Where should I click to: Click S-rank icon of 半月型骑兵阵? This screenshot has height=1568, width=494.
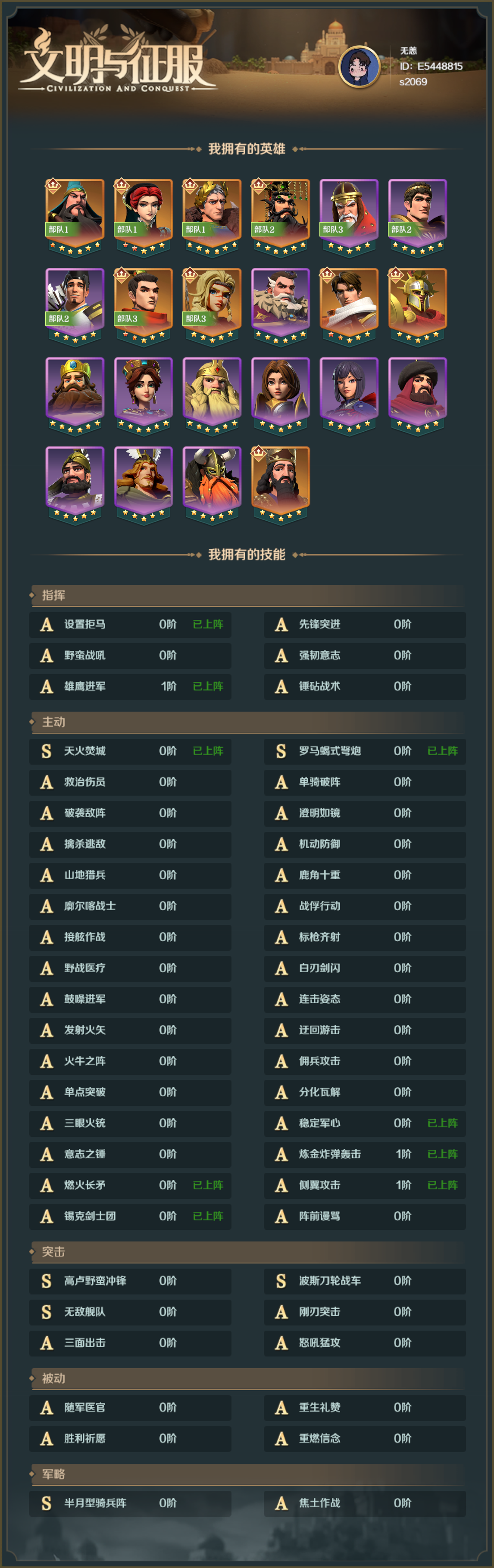[46, 1503]
